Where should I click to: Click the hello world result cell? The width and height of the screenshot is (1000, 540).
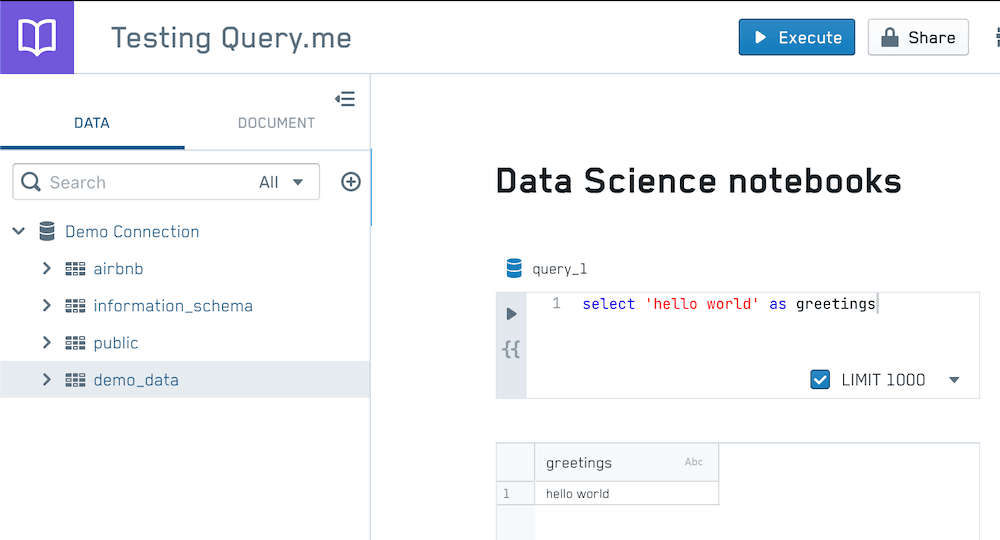[626, 493]
